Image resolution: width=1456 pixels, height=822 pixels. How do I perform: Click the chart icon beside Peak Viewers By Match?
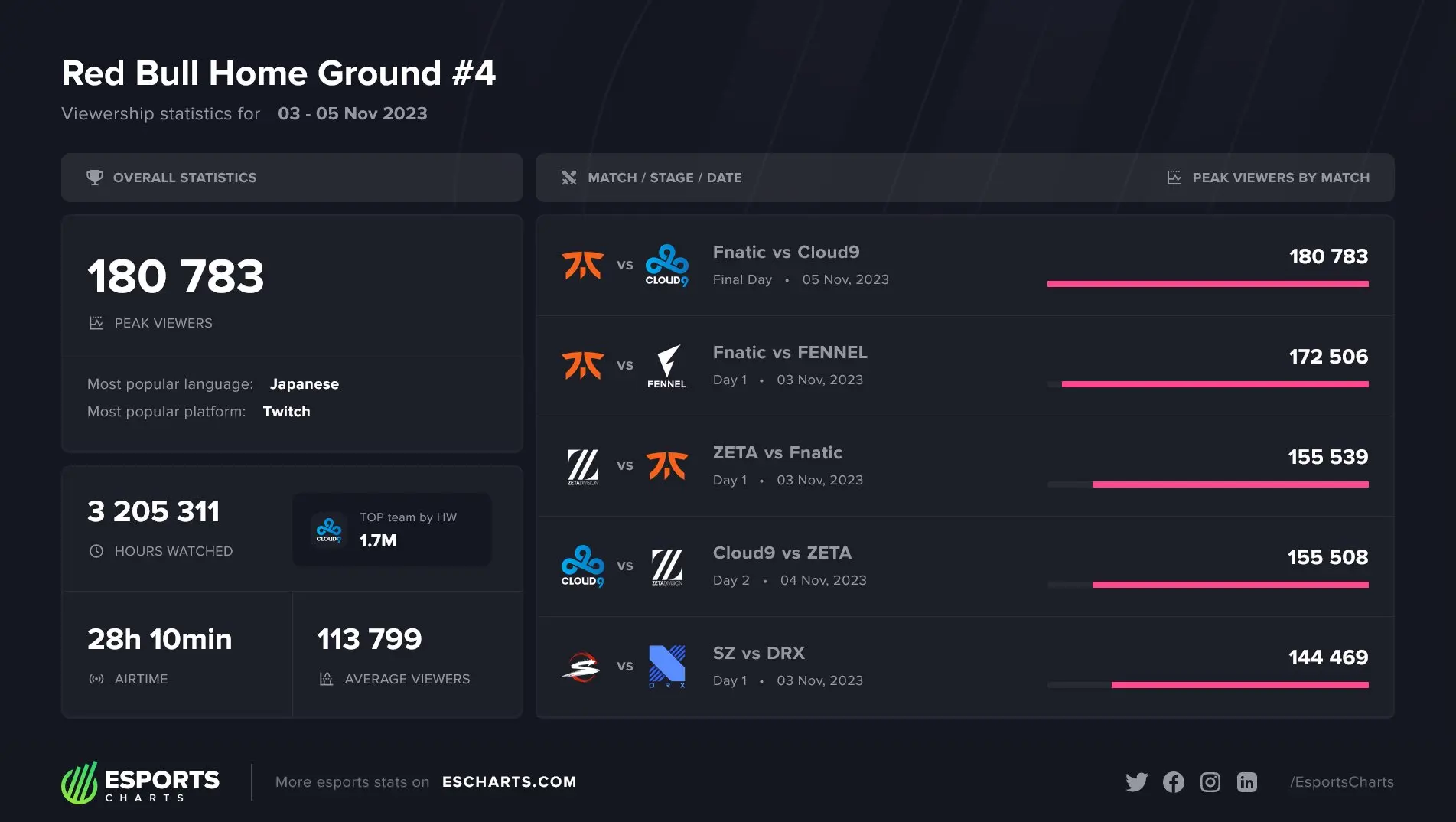click(x=1174, y=178)
